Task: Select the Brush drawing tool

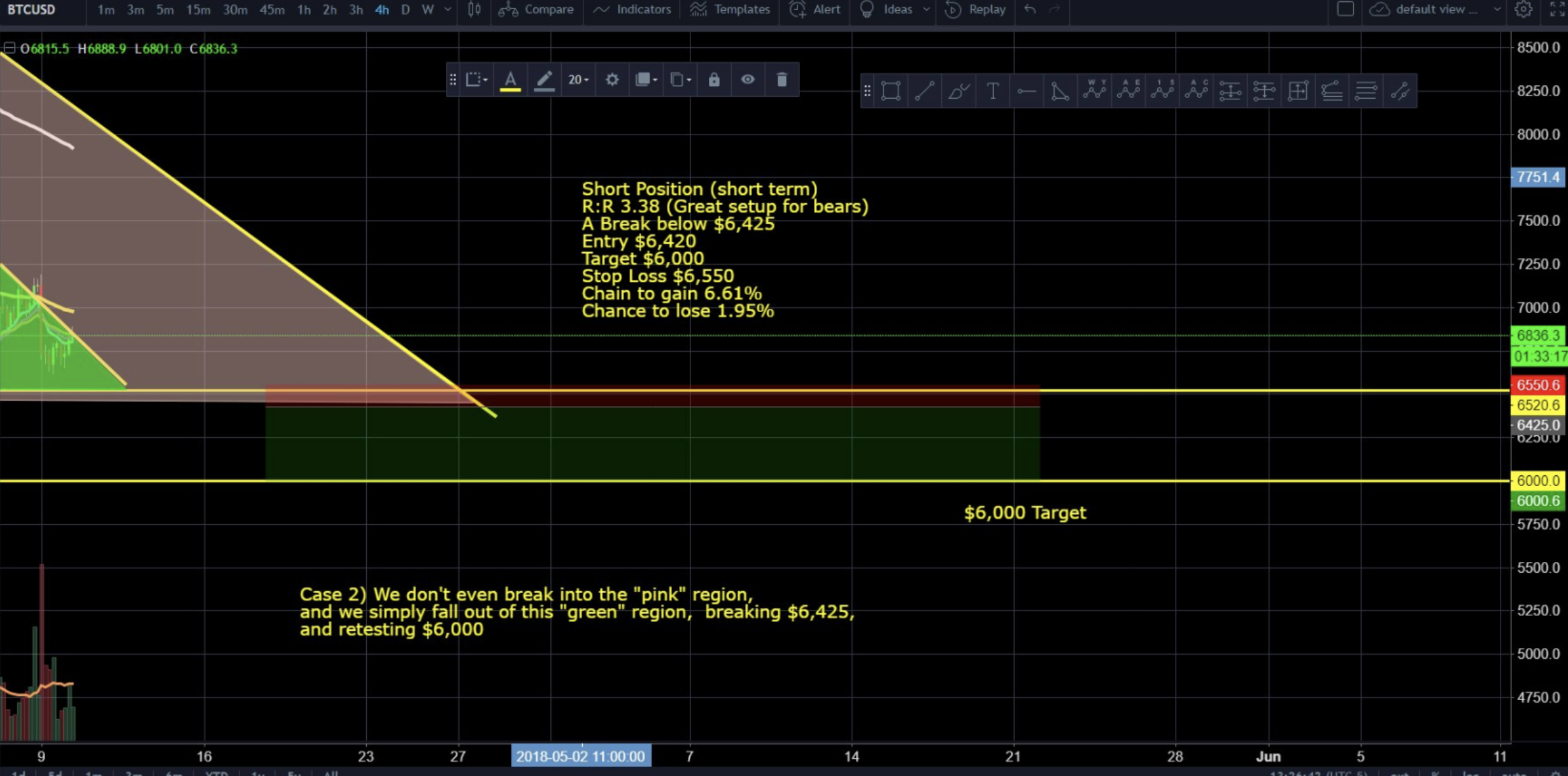Action: point(959,91)
